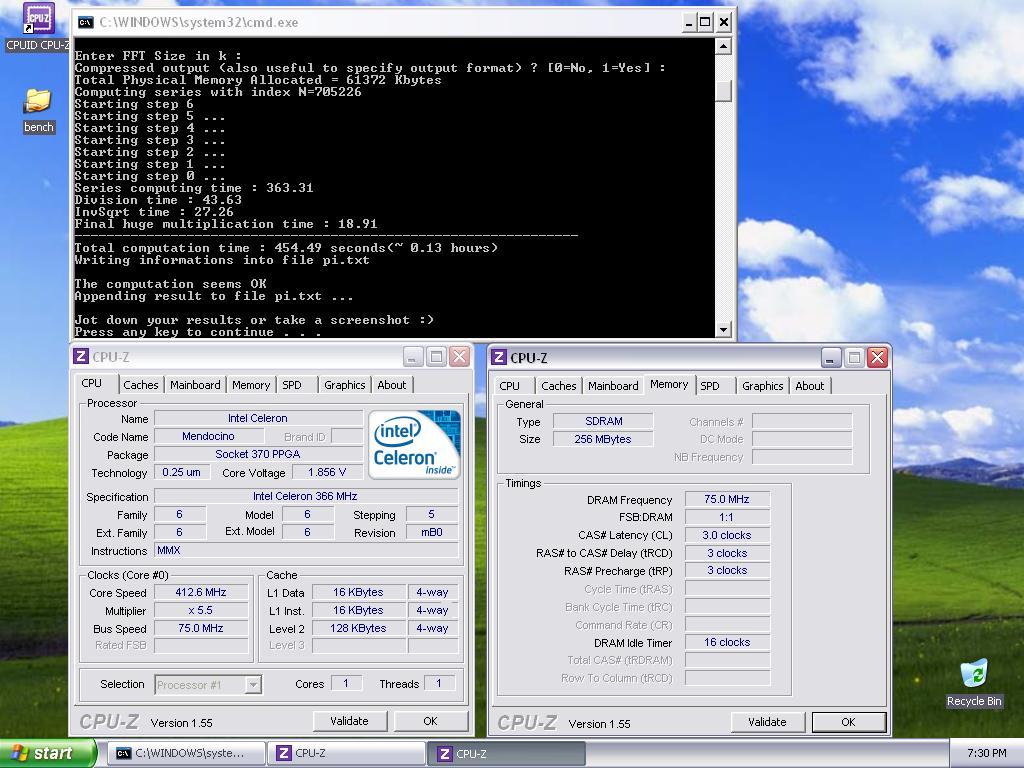Viewport: 1024px width, 768px height.
Task: Maximize the cmd.exe window
Action: coord(705,22)
